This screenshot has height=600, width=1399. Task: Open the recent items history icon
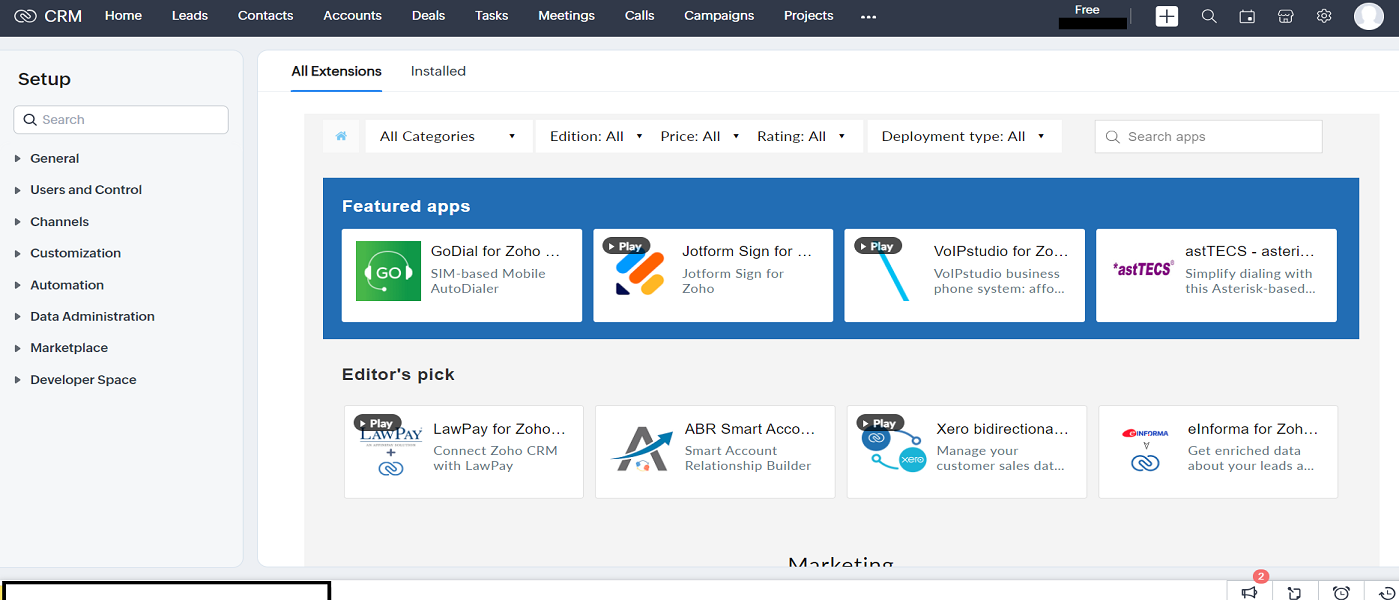click(1387, 592)
